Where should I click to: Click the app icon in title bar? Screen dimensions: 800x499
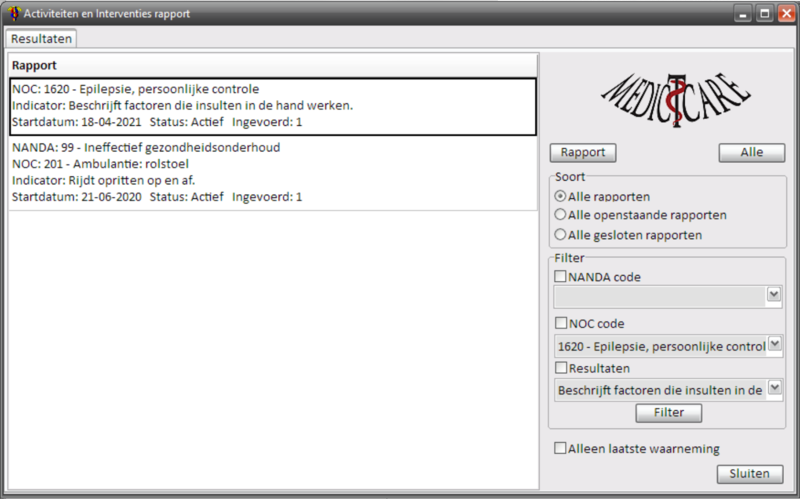[x=13, y=14]
